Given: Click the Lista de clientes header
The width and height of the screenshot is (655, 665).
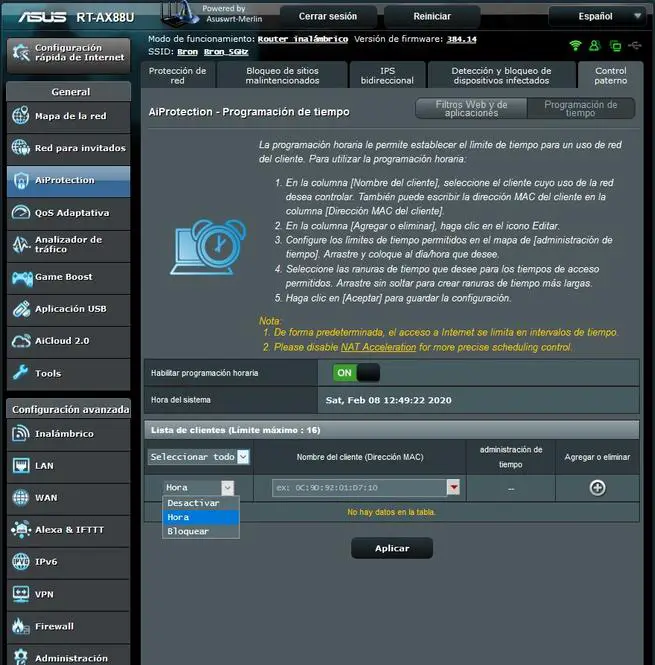Looking at the screenshot, I should click(x=392, y=430).
